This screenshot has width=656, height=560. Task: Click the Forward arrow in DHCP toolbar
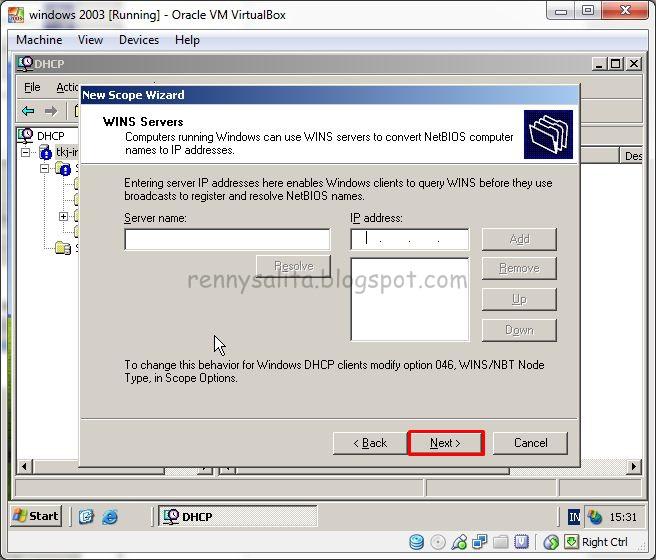click(51, 111)
